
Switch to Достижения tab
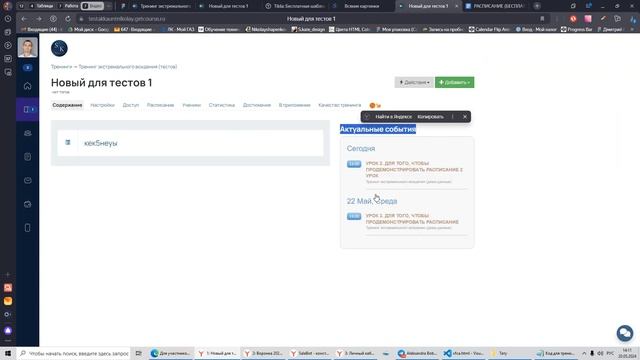coord(257,105)
